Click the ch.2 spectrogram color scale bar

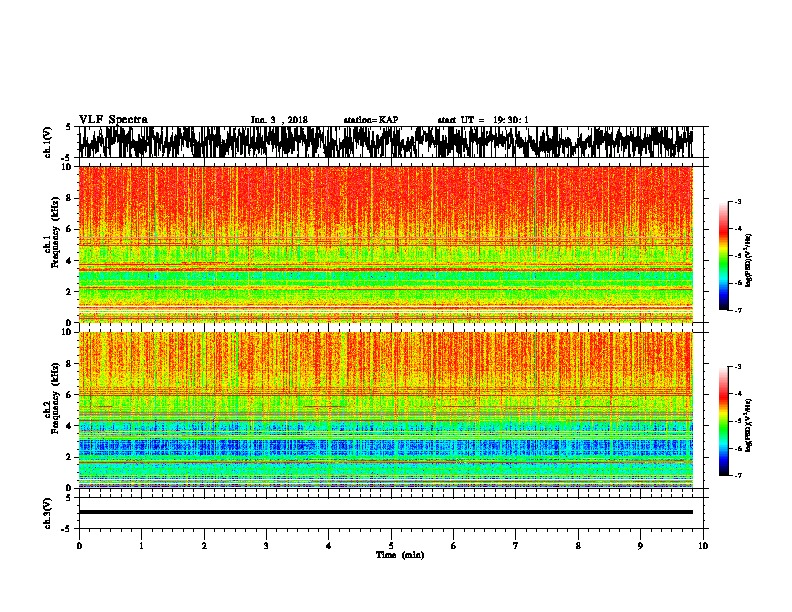pos(723,421)
